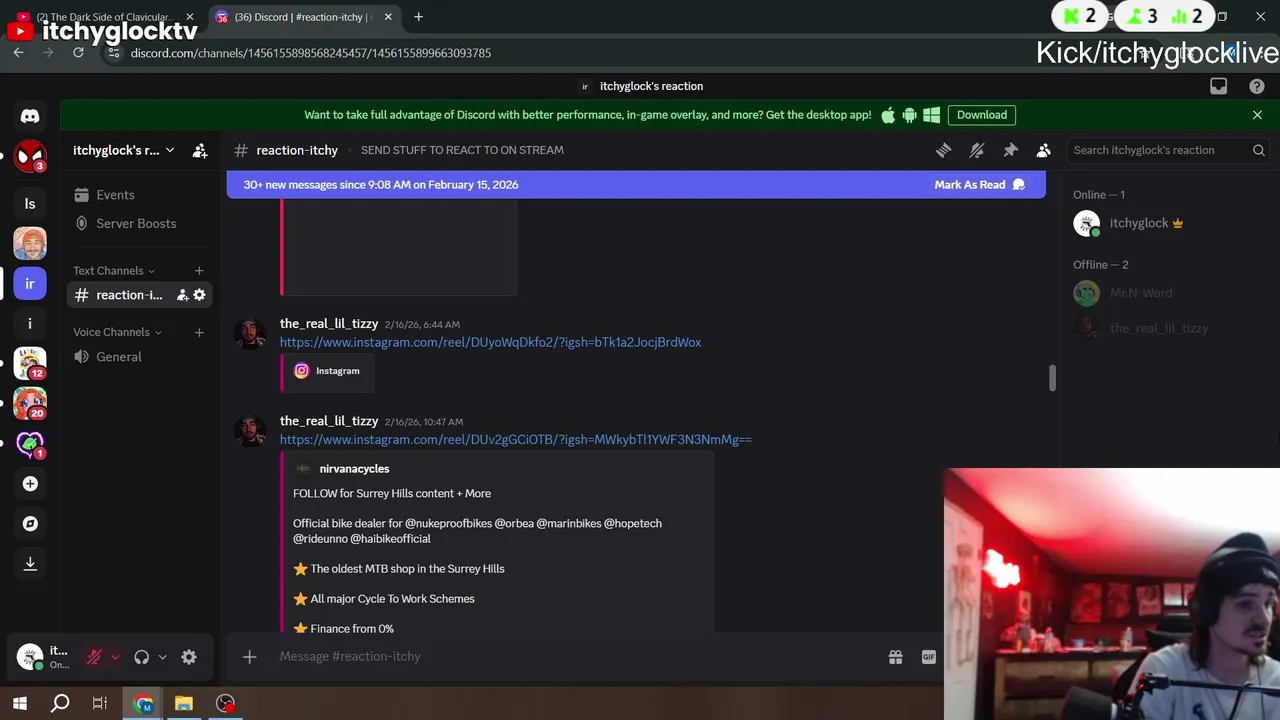Open the Instagram reel DUv2gGCiOTB link
This screenshot has height=720, width=1280.
click(x=515, y=440)
